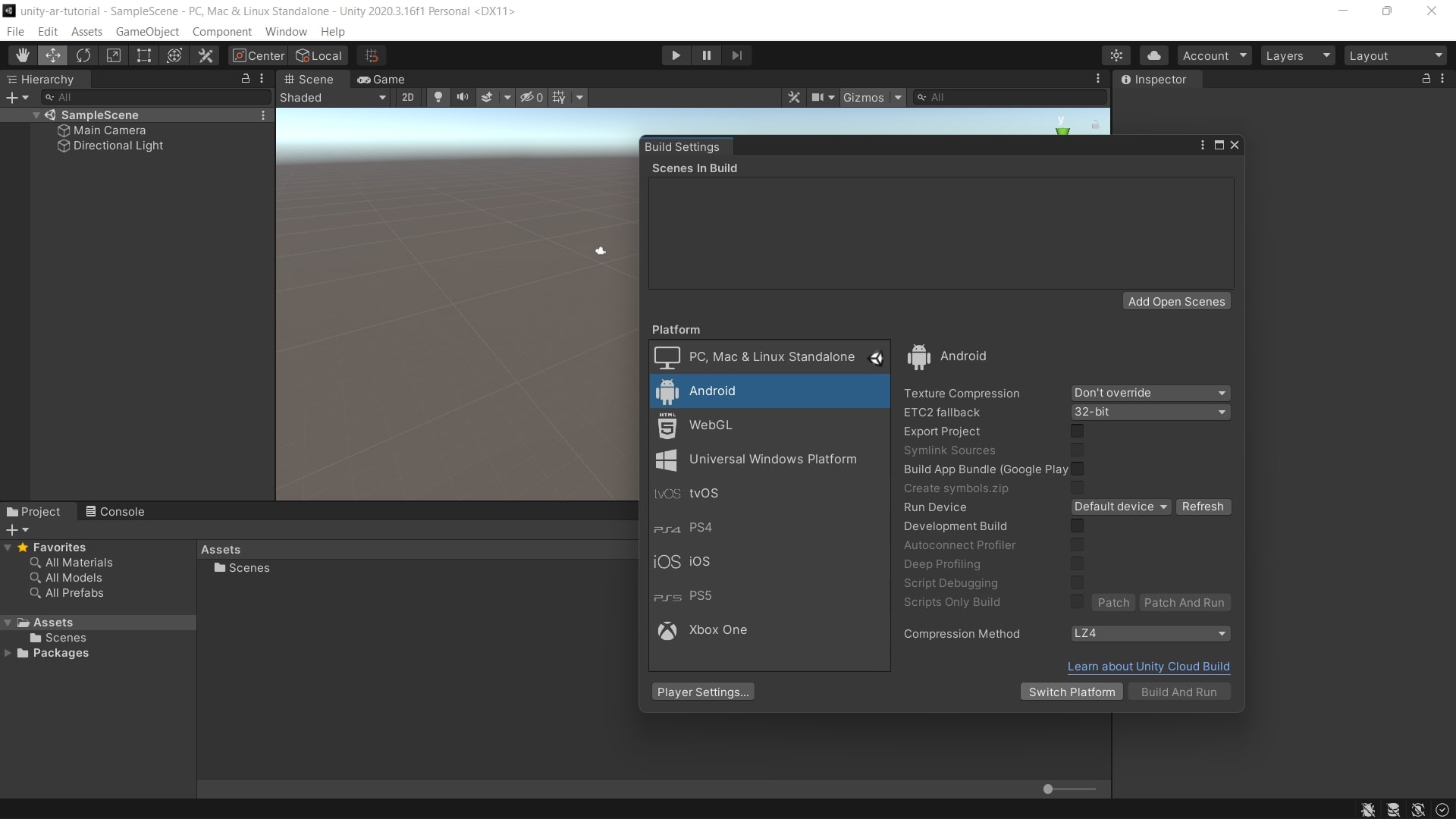This screenshot has width=1456, height=819.
Task: Select tvOS platform
Action: [x=770, y=494]
